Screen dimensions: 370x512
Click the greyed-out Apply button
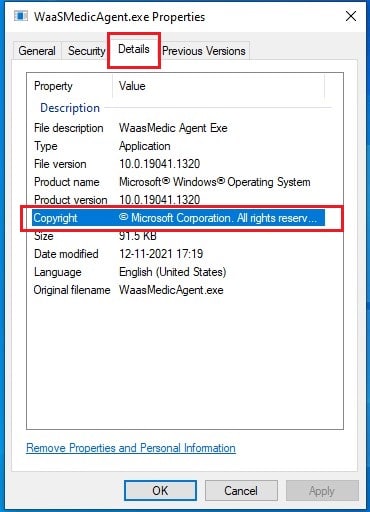pos(322,491)
